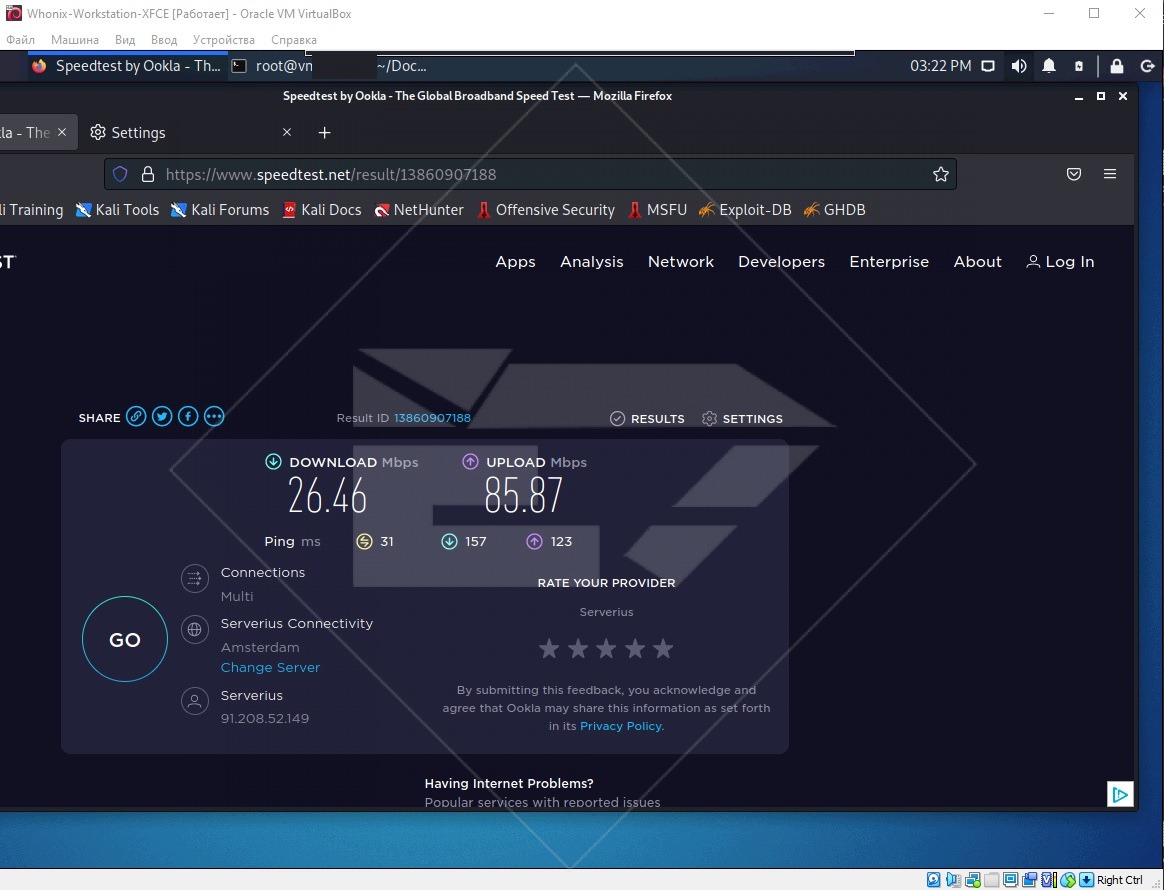1164x890 pixels.
Task: Open the notifications bell in the panel
Action: coord(1048,66)
